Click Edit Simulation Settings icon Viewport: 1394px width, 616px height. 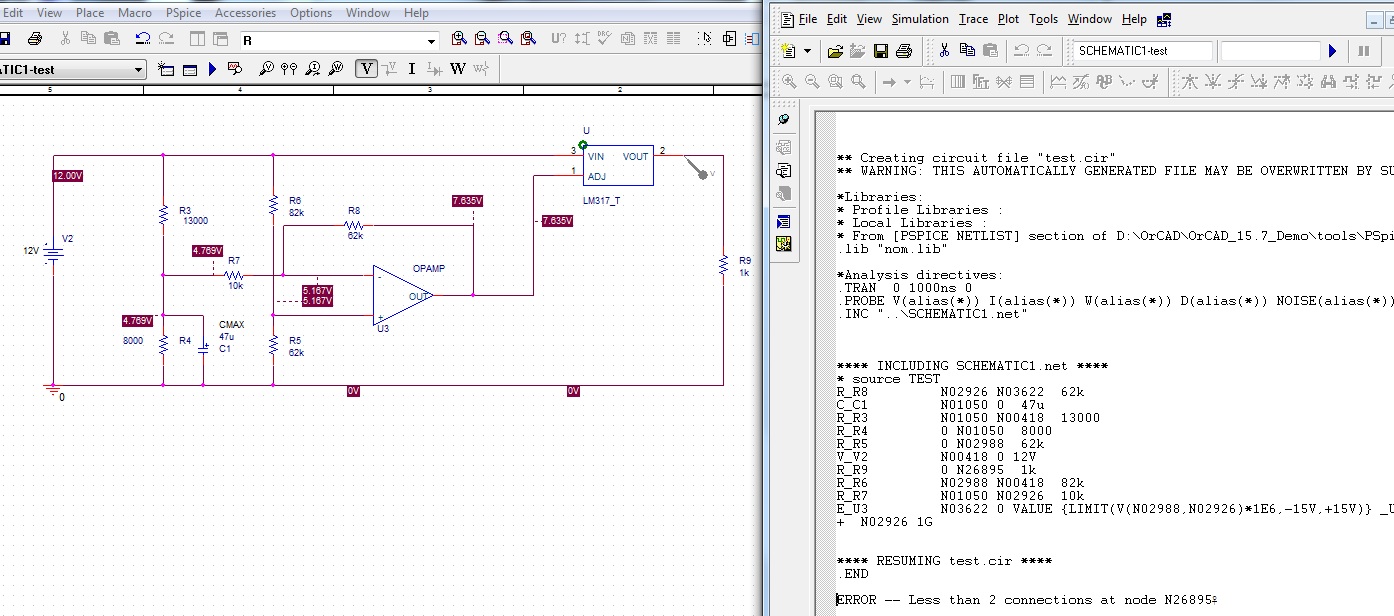point(189,69)
